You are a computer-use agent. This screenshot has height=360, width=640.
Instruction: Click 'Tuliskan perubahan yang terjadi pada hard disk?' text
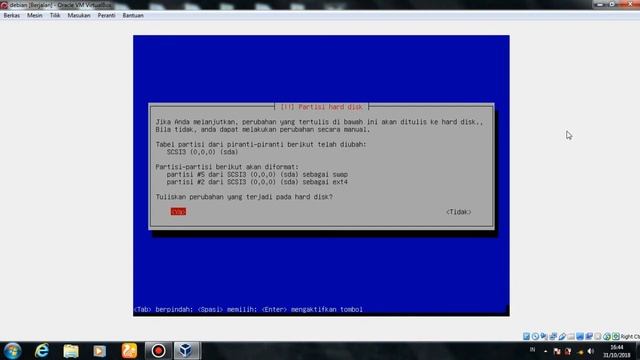point(244,197)
